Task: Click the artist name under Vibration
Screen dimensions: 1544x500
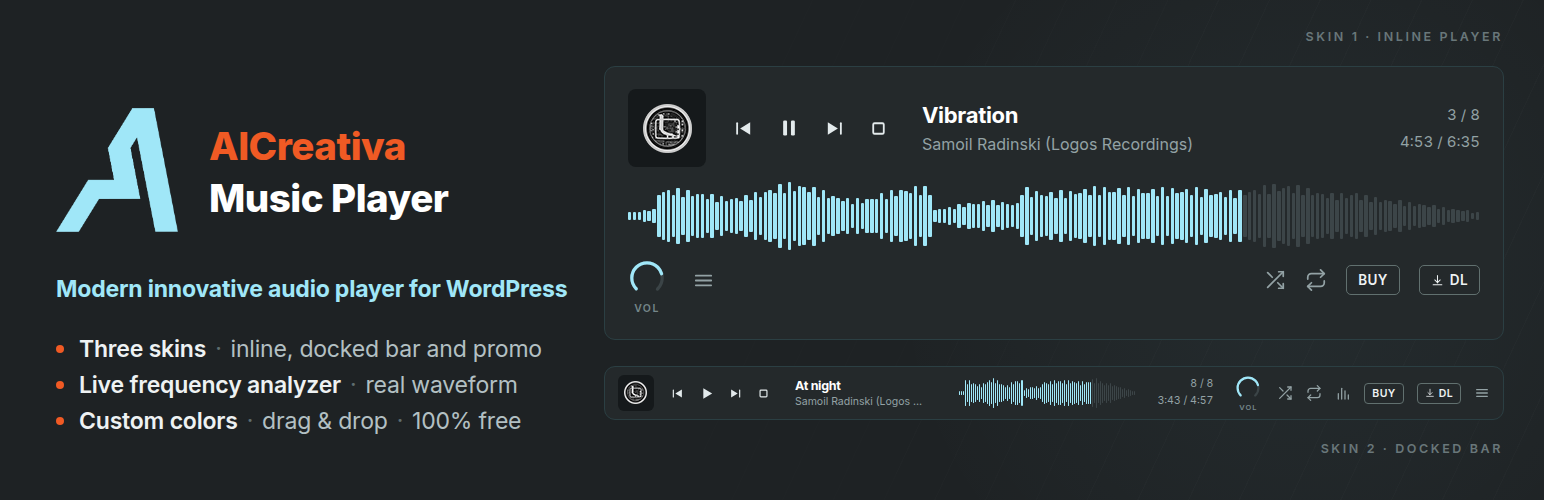Action: click(1057, 144)
